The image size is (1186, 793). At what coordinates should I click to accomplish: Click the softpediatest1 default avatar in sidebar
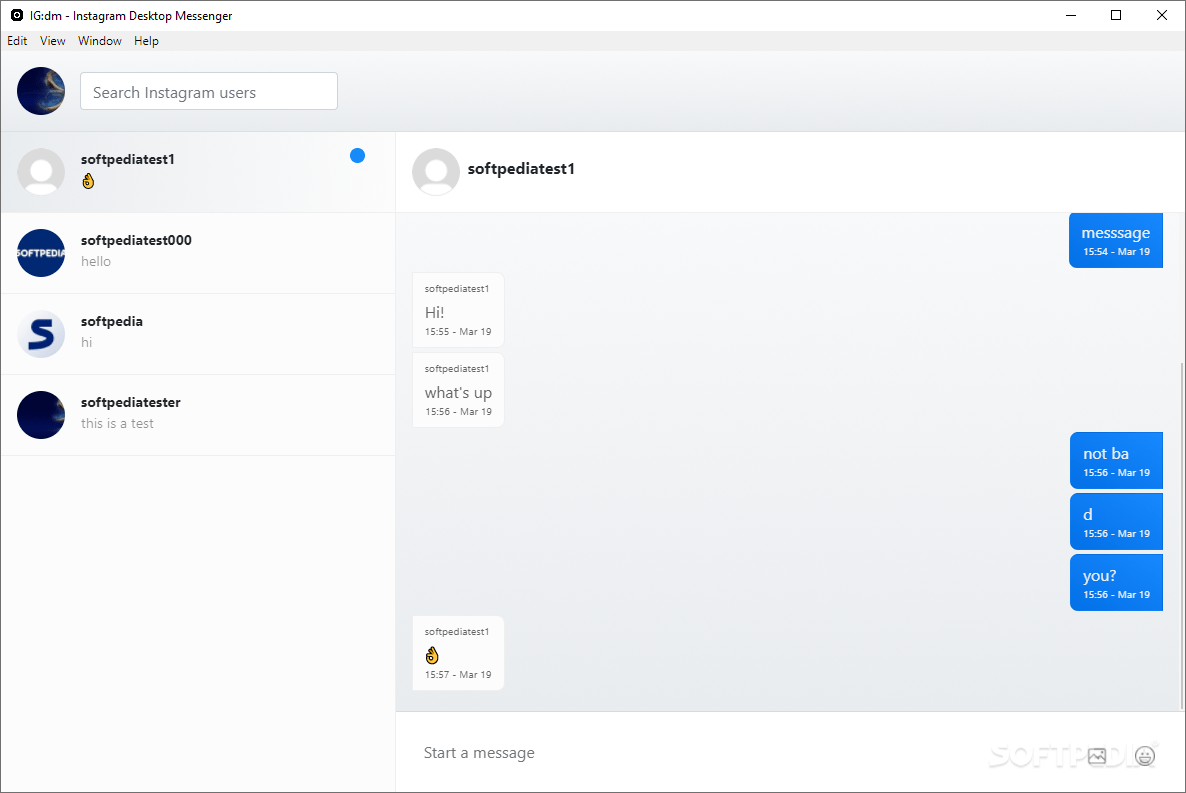[x=41, y=172]
